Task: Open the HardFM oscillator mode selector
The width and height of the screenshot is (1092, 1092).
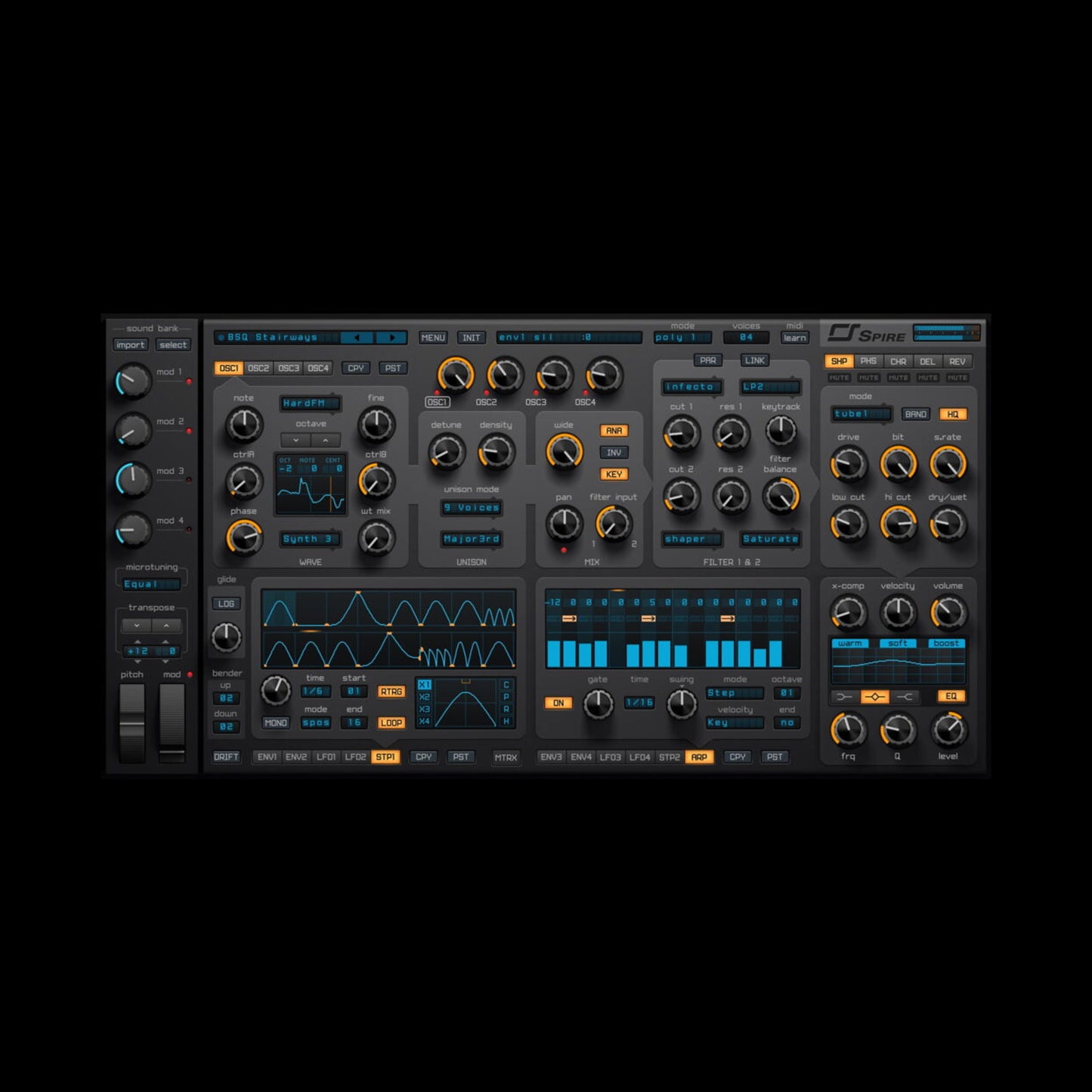Action: pos(310,404)
